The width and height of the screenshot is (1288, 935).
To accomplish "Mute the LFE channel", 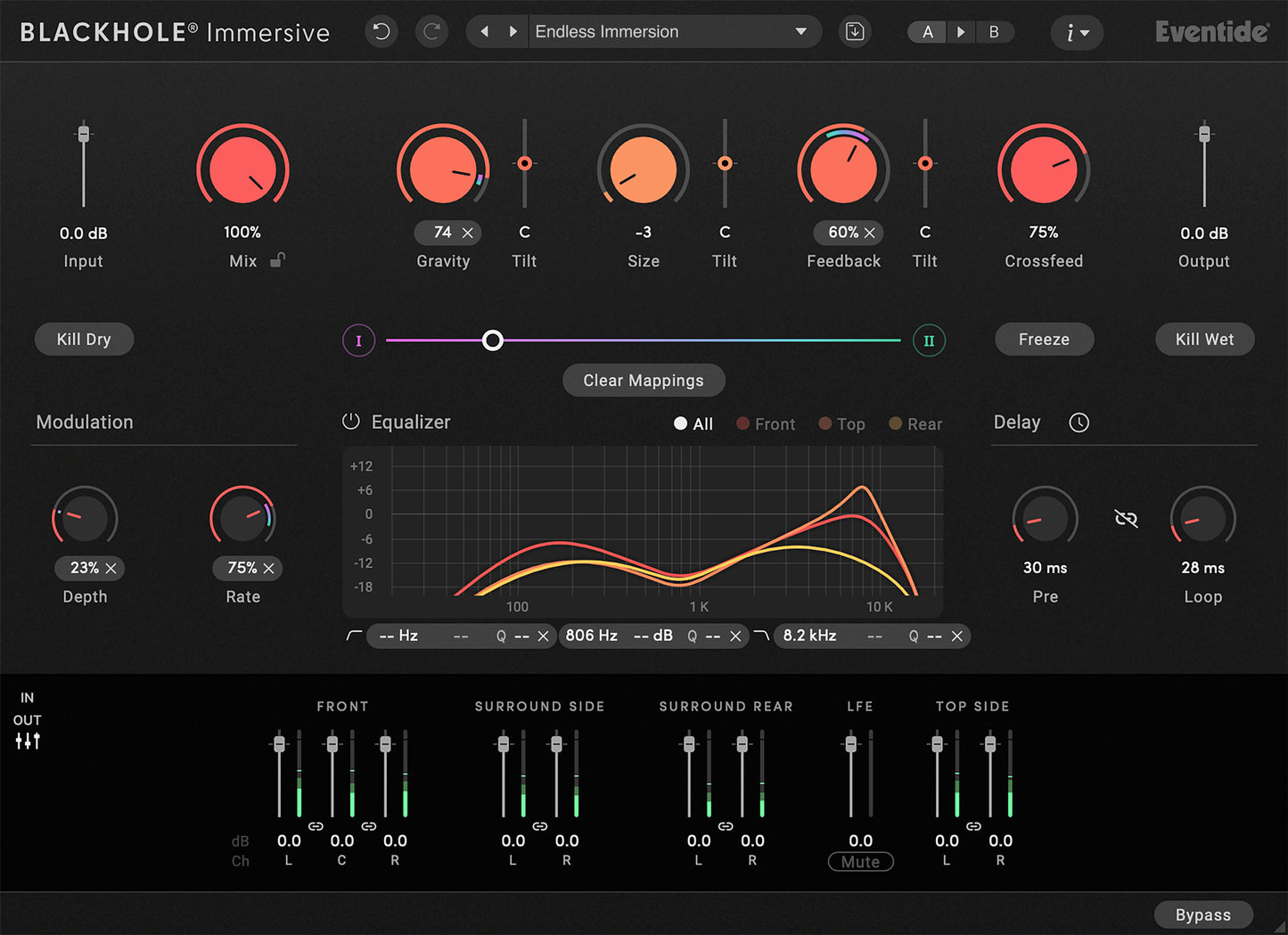I will coord(859,861).
